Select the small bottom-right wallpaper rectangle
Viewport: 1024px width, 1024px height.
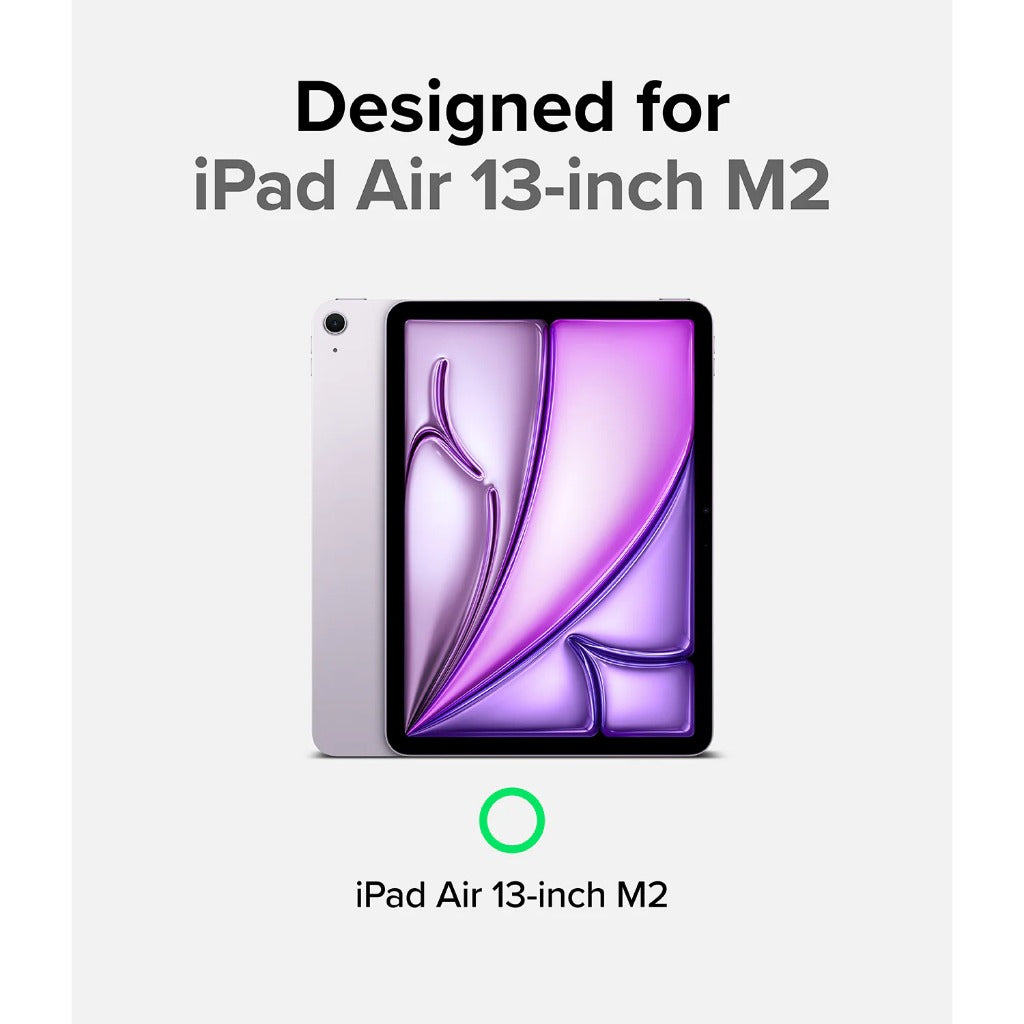point(647,697)
